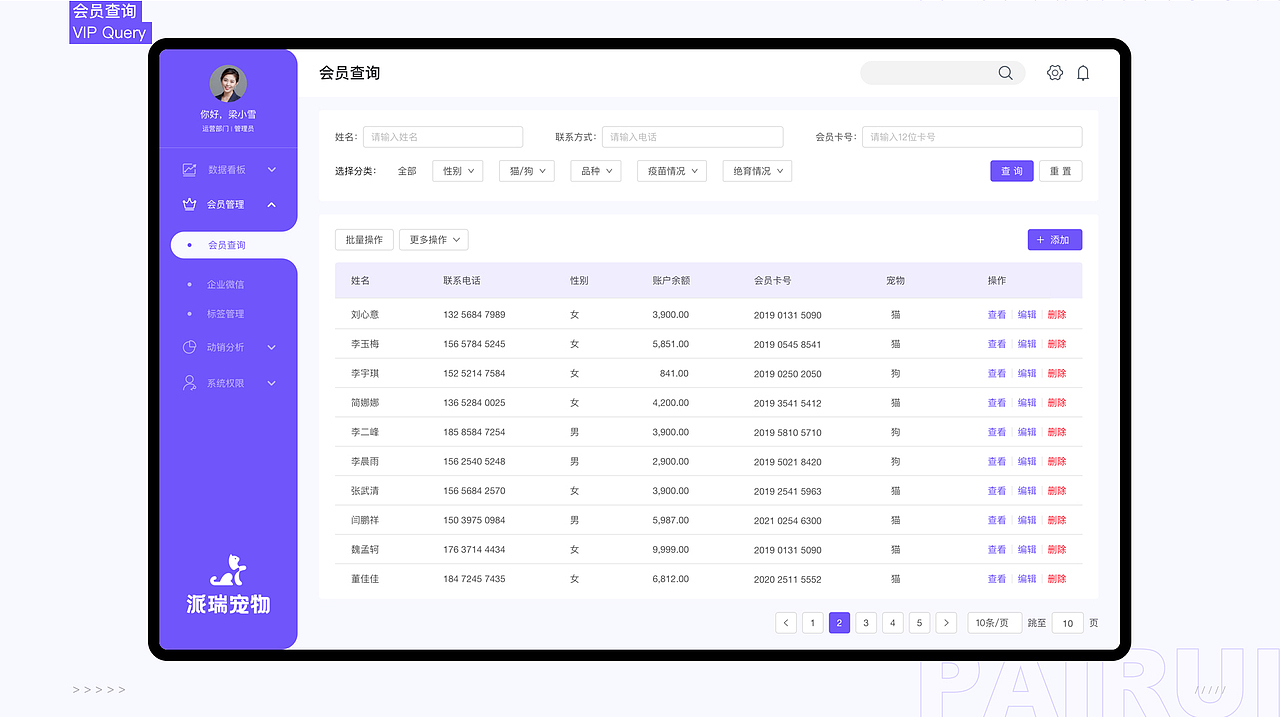Click card number 2020 2511 5552
This screenshot has height=717, width=1280.
(788, 580)
